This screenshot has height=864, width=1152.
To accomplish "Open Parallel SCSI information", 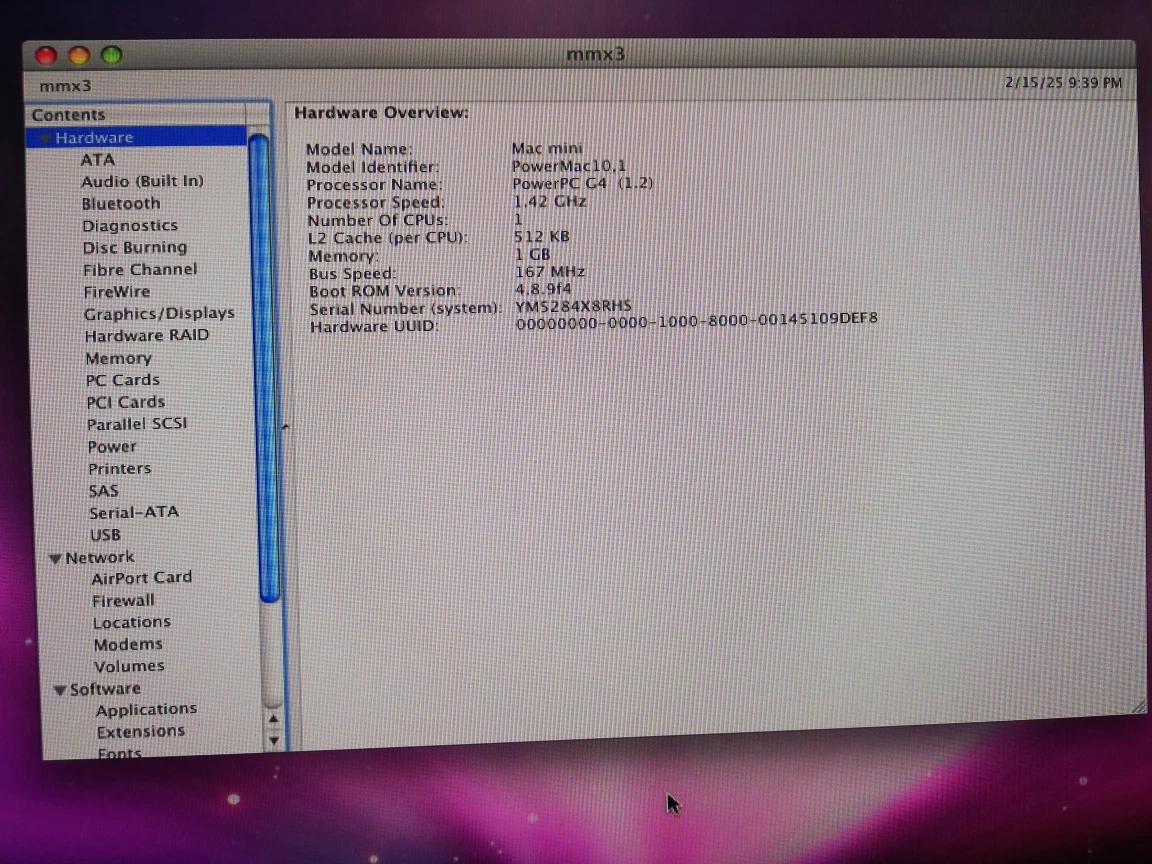I will [137, 424].
